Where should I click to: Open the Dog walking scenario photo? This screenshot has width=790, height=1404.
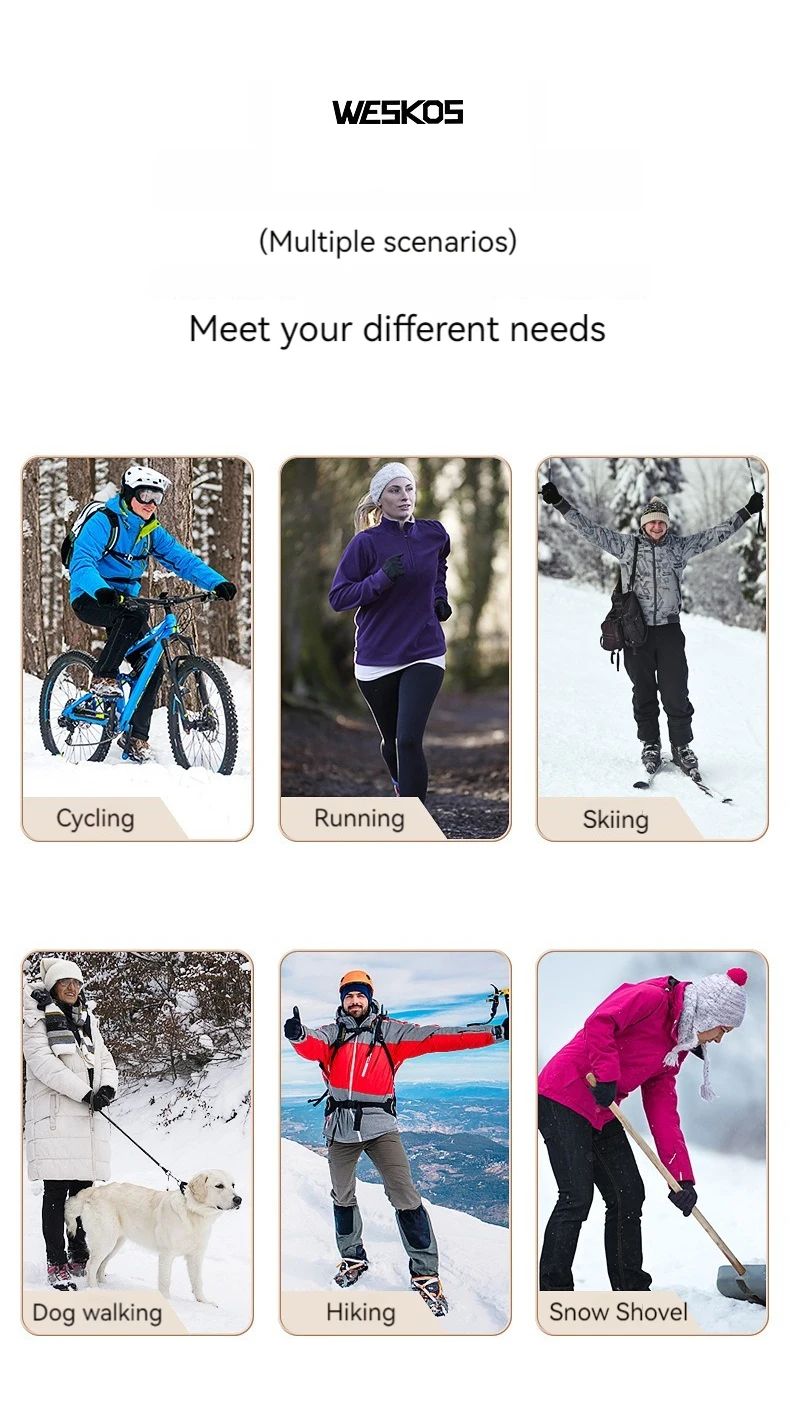(137, 1142)
